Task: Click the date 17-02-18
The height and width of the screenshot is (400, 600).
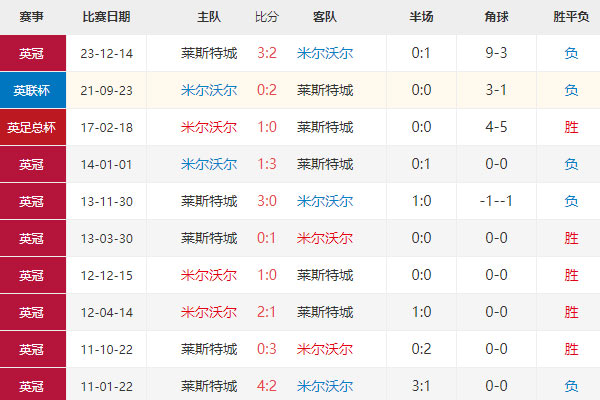Action: coord(106,127)
